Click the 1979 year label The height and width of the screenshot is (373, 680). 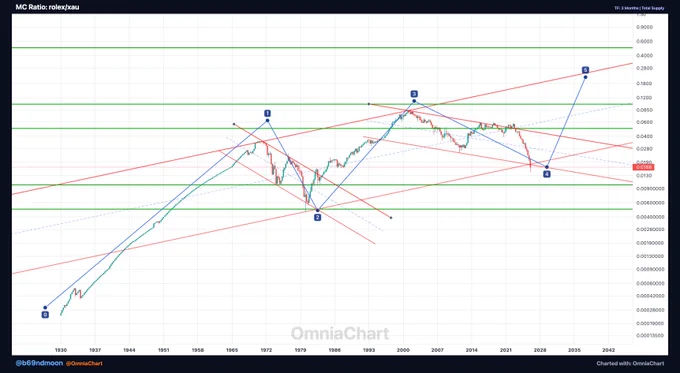[301, 350]
